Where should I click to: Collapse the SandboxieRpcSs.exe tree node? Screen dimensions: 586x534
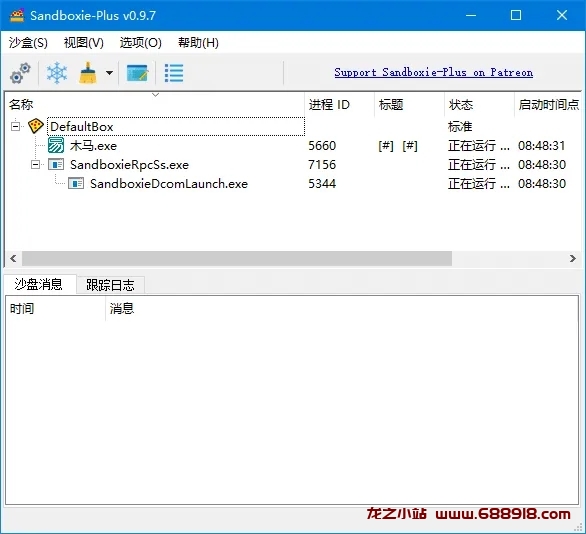click(x=35, y=164)
